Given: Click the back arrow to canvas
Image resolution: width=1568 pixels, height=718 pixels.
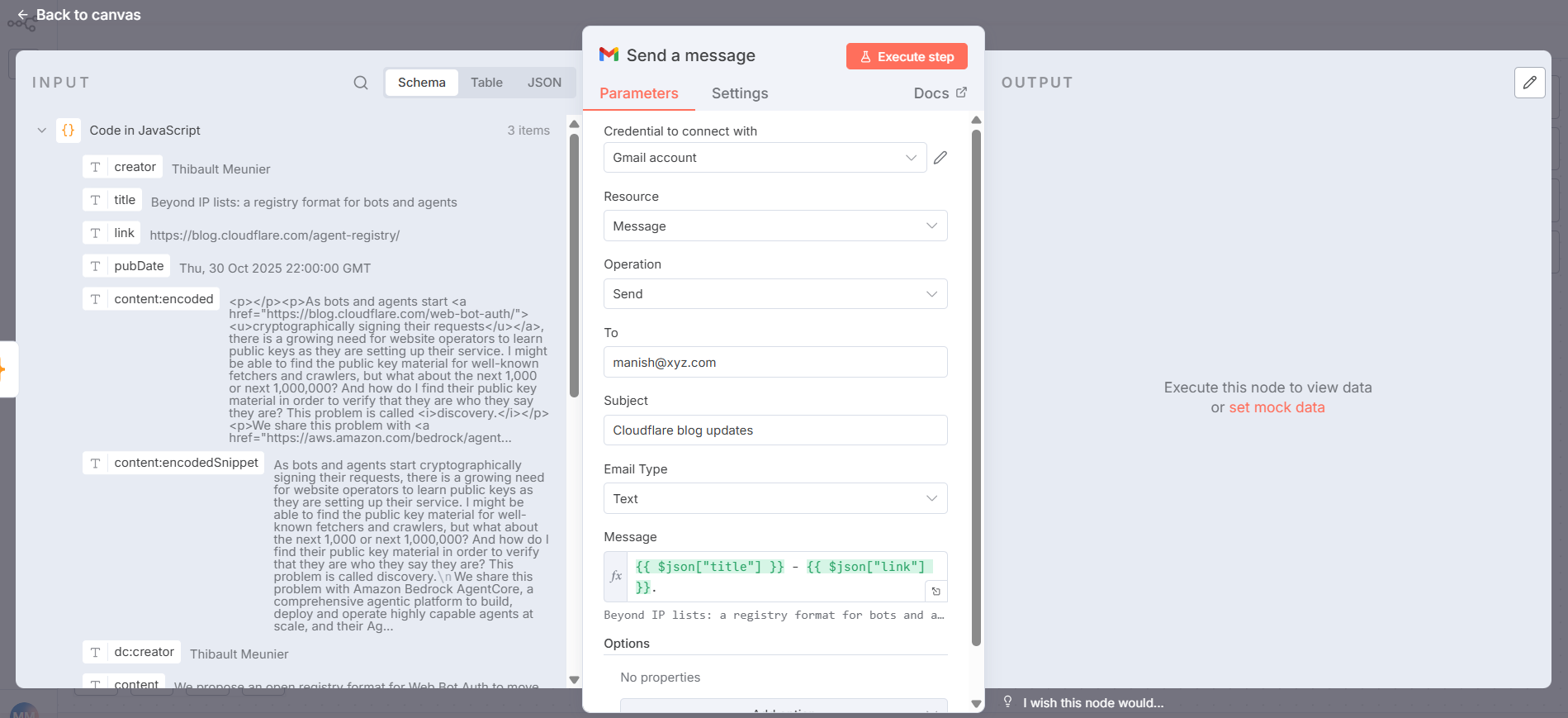Looking at the screenshot, I should pyautogui.click(x=22, y=15).
